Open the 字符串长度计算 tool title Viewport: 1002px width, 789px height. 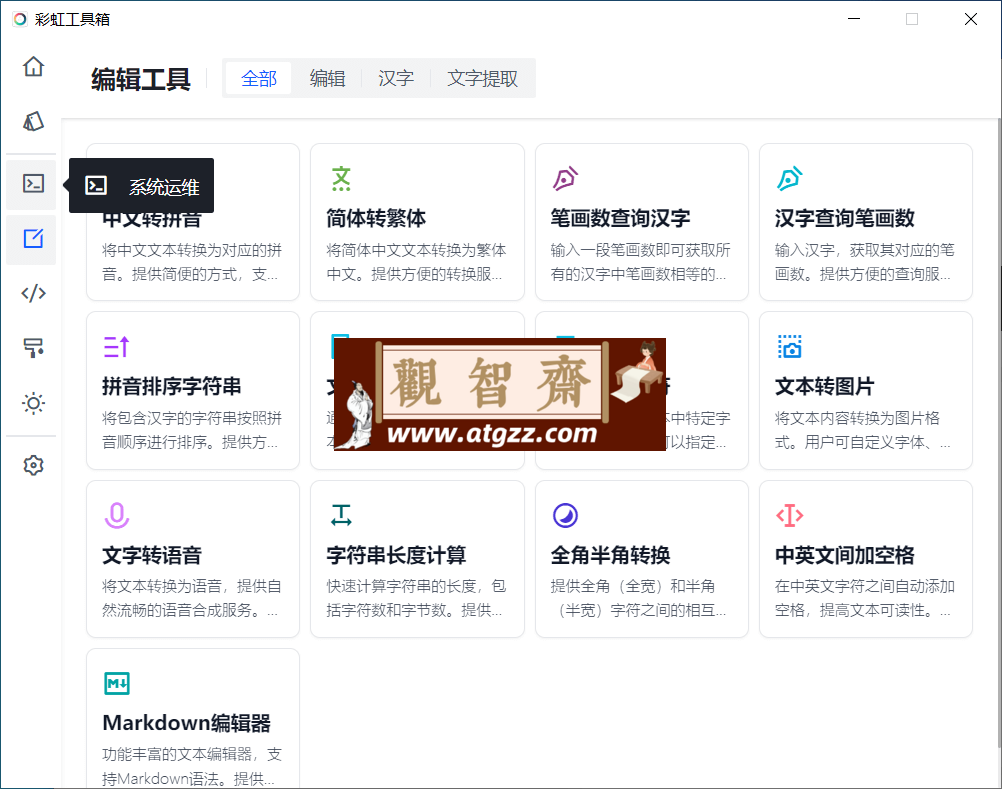(396, 555)
